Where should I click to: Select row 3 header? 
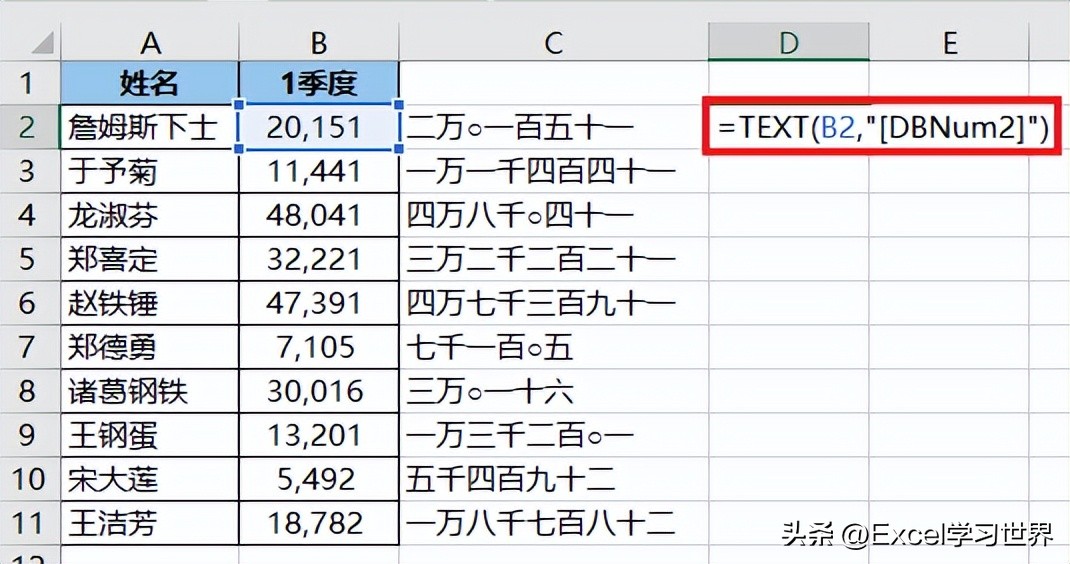[30, 171]
